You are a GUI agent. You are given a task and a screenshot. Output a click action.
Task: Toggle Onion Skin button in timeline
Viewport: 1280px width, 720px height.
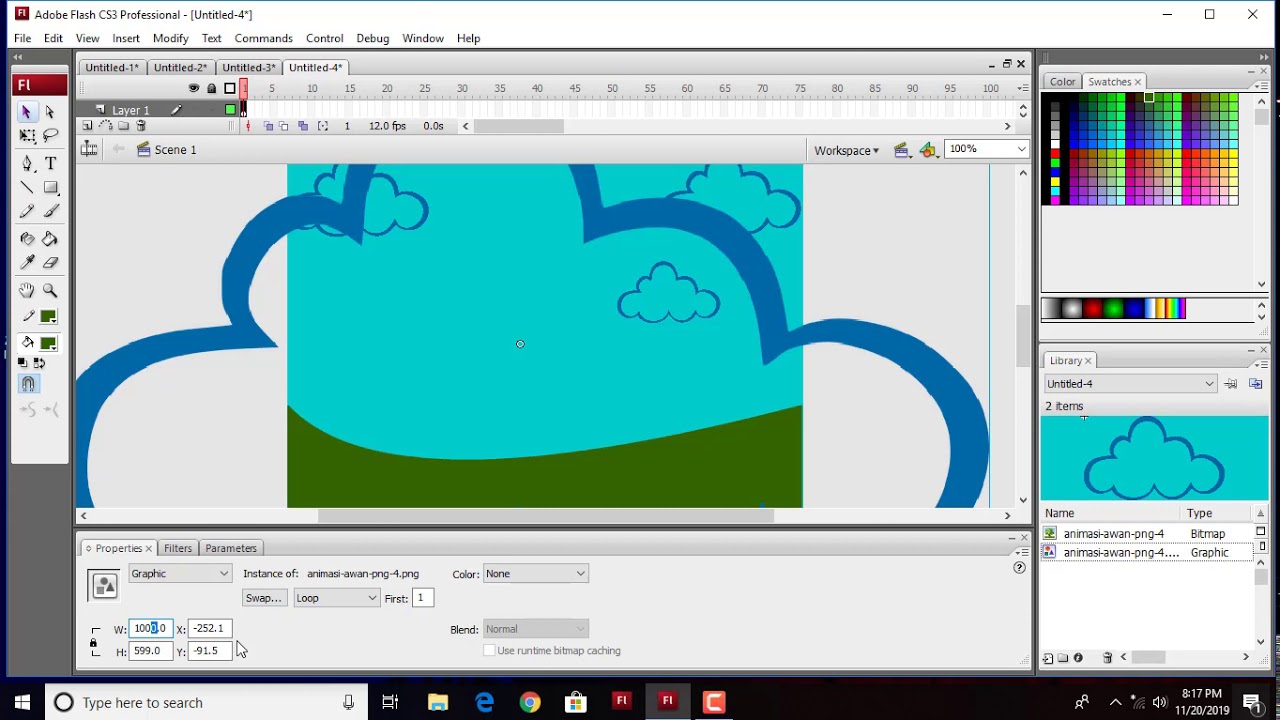pyautogui.click(x=268, y=126)
